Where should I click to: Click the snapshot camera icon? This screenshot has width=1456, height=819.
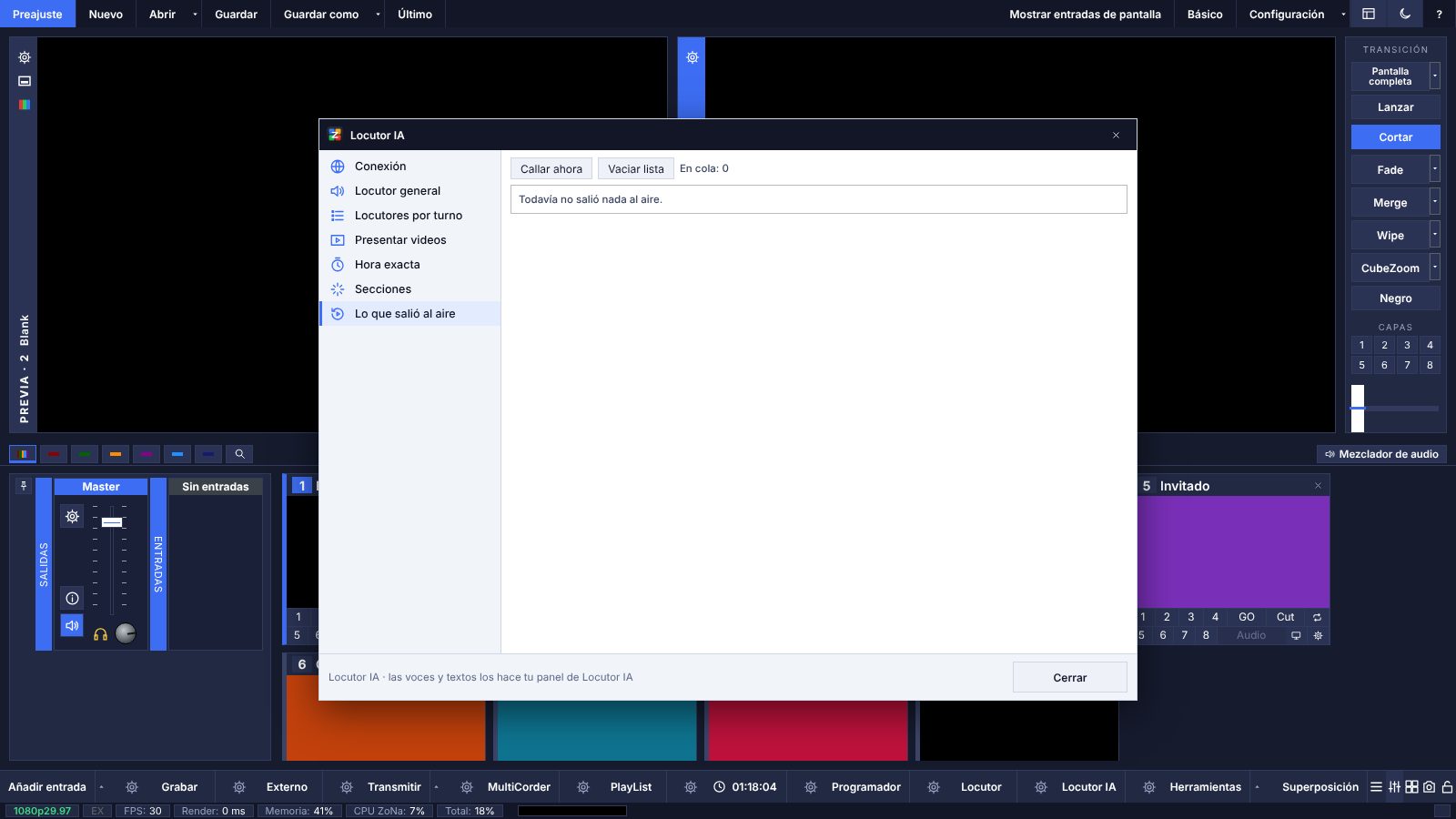pyautogui.click(x=1430, y=787)
